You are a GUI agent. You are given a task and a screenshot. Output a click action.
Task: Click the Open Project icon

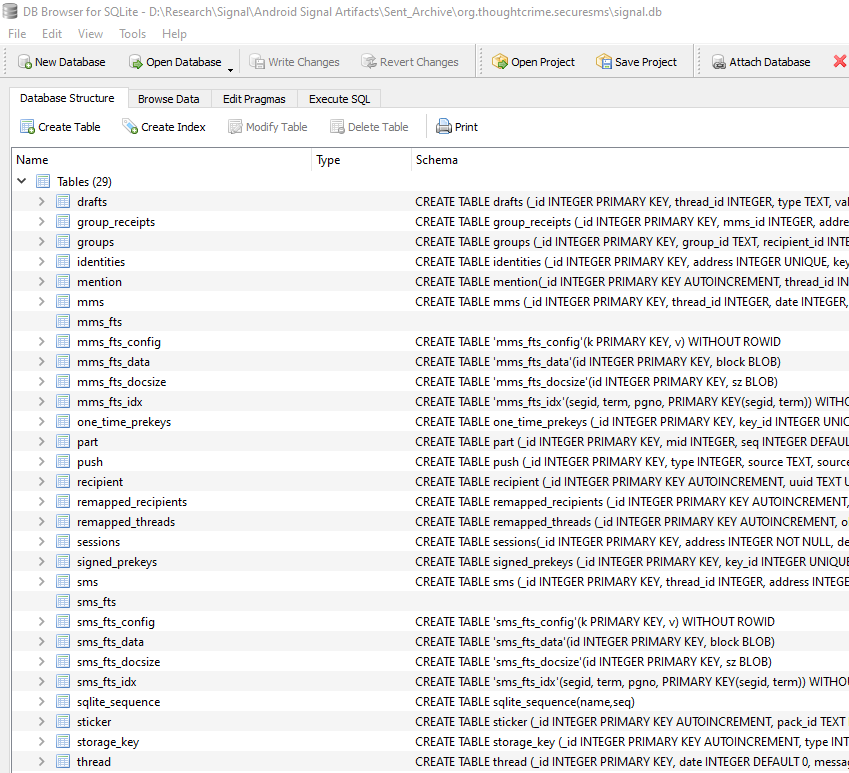point(500,62)
